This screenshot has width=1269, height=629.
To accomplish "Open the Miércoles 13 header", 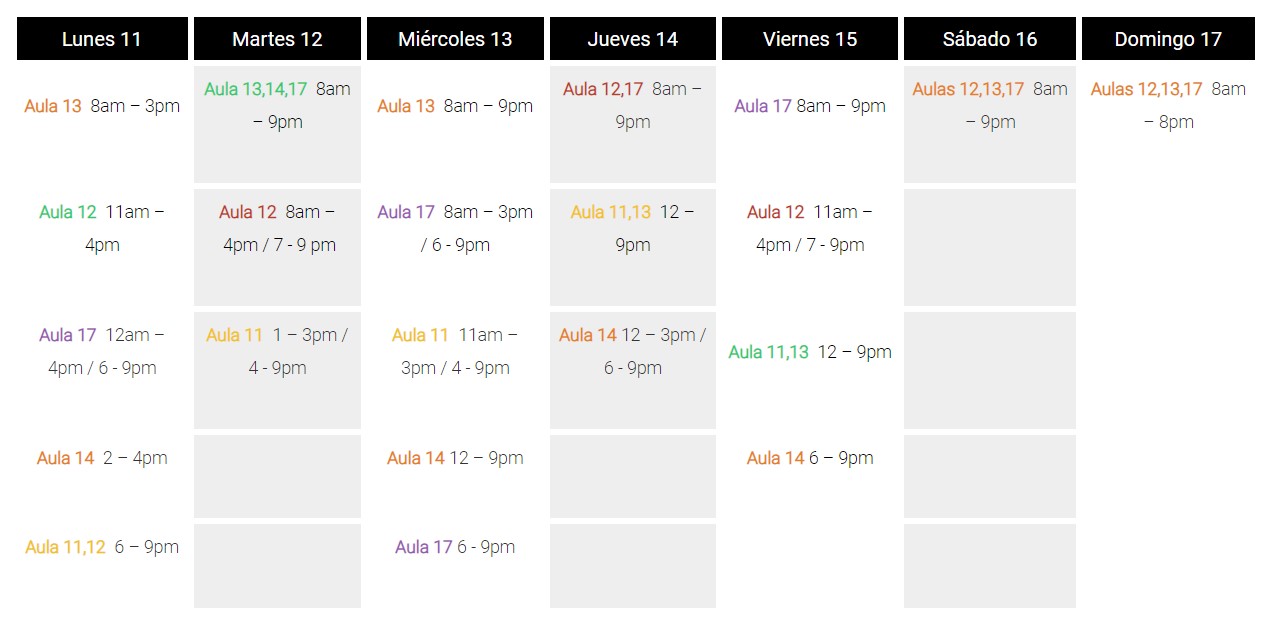I will 455,39.
